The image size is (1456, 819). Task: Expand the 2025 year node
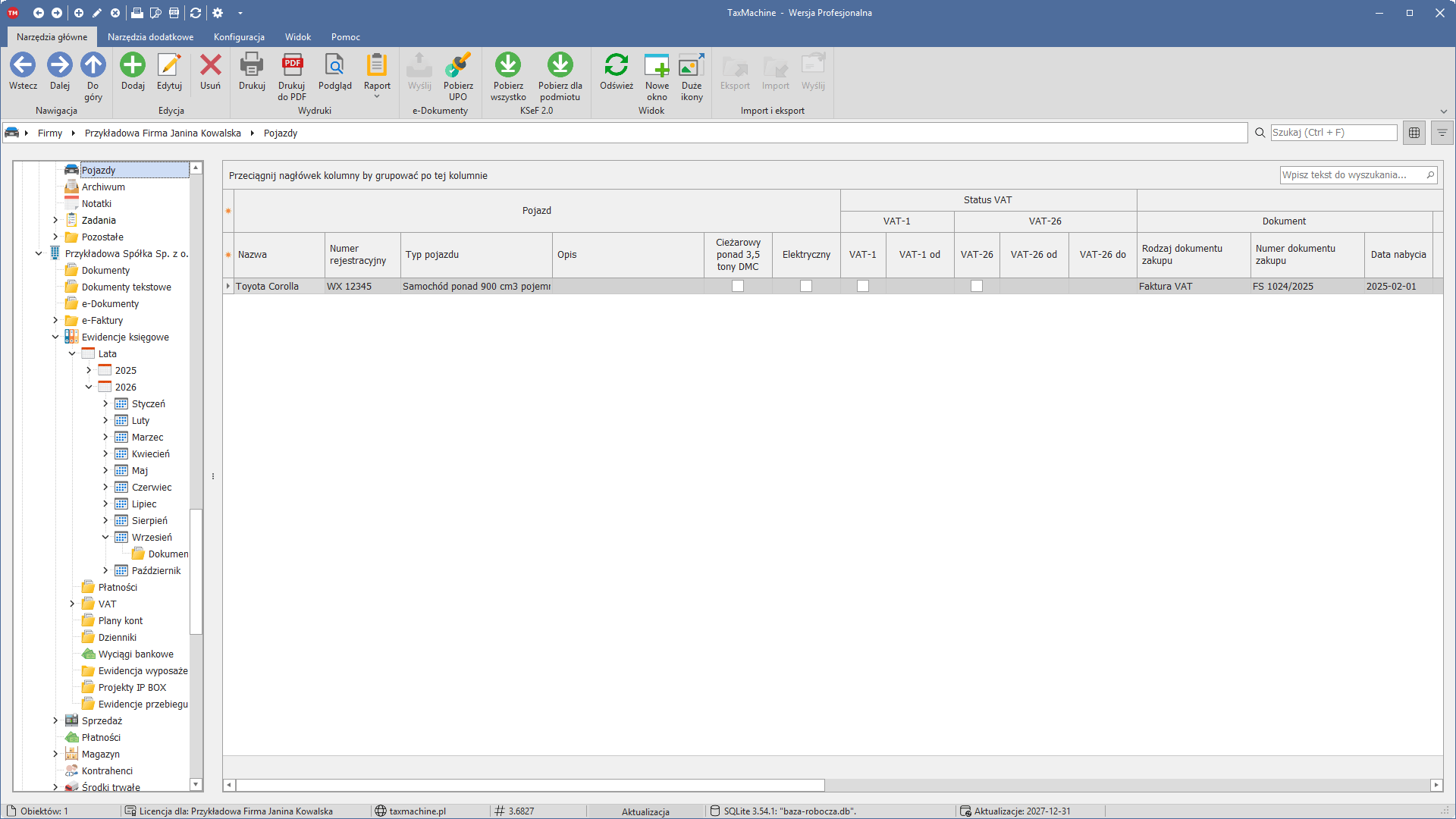tap(89, 370)
